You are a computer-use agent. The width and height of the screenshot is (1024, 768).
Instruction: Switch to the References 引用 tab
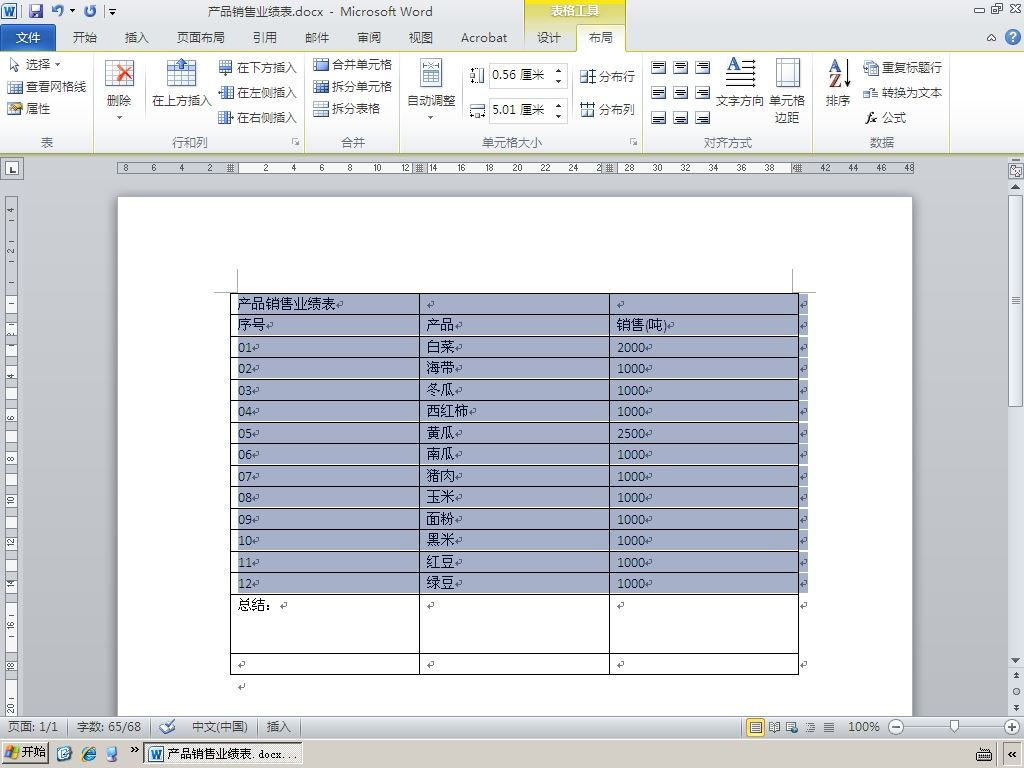pyautogui.click(x=264, y=38)
